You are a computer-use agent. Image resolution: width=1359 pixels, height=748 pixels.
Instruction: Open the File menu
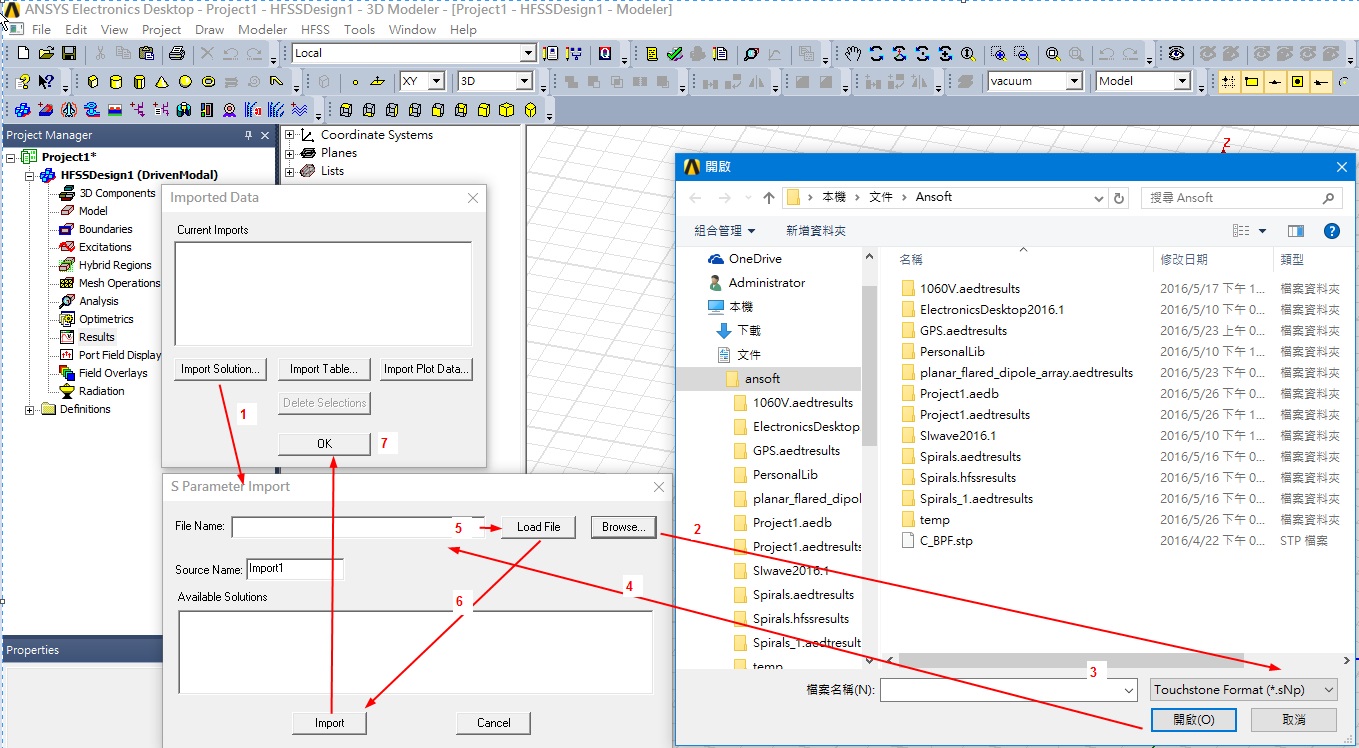click(x=42, y=30)
